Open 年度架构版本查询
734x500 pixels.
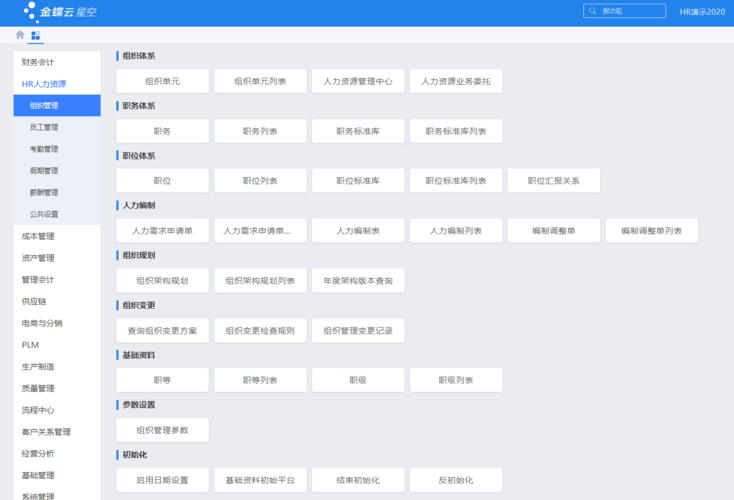tap(358, 280)
